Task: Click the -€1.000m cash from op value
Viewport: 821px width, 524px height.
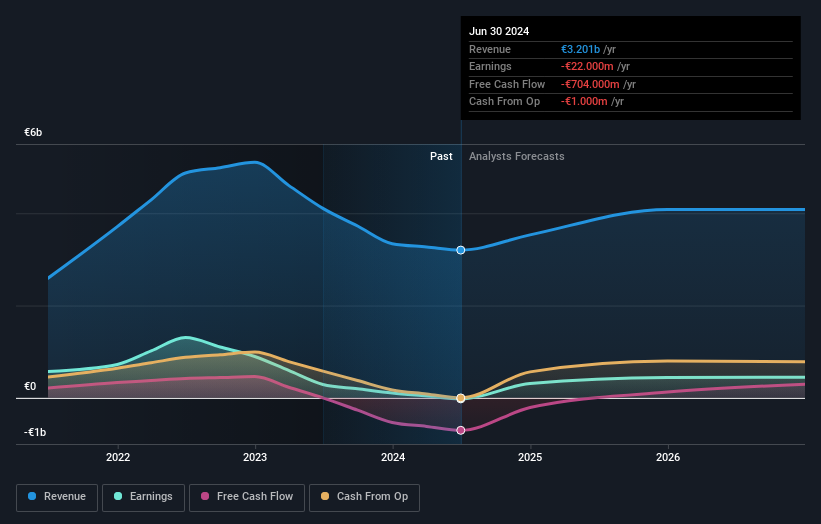Action: 584,102
